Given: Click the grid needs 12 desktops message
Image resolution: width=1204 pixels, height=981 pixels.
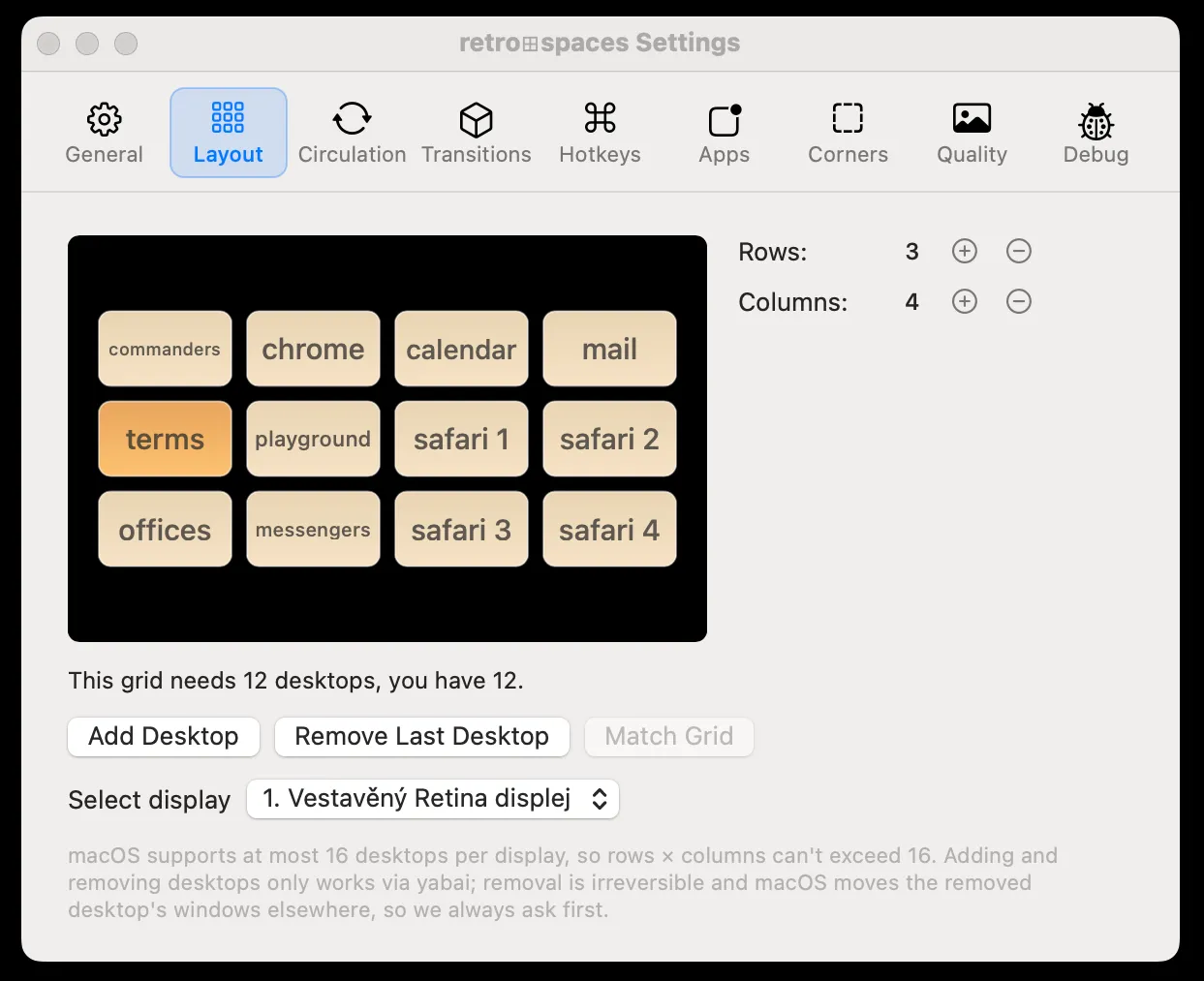Looking at the screenshot, I should click(295, 681).
